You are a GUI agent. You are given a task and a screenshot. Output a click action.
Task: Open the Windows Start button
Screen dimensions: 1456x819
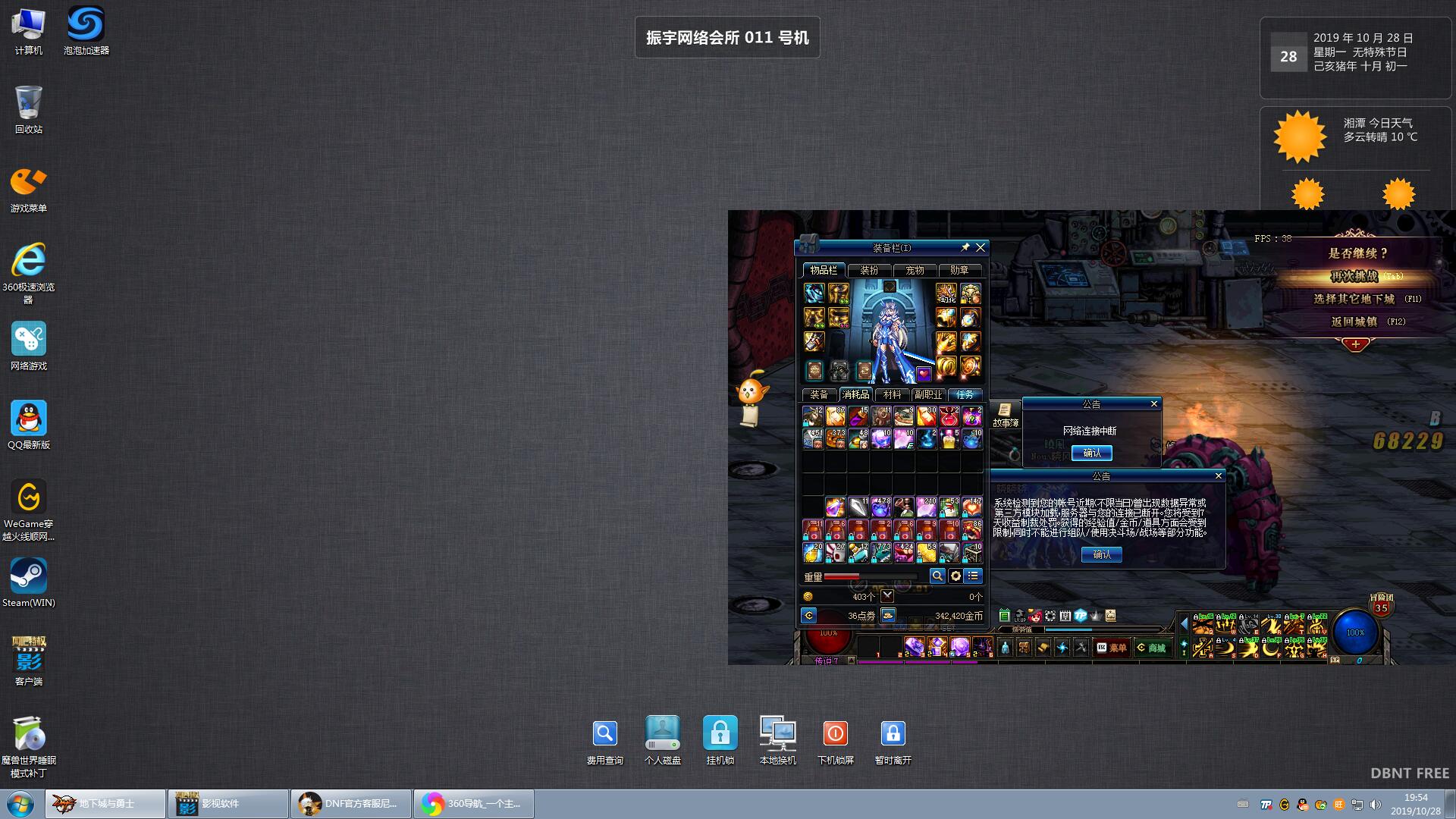(20, 804)
